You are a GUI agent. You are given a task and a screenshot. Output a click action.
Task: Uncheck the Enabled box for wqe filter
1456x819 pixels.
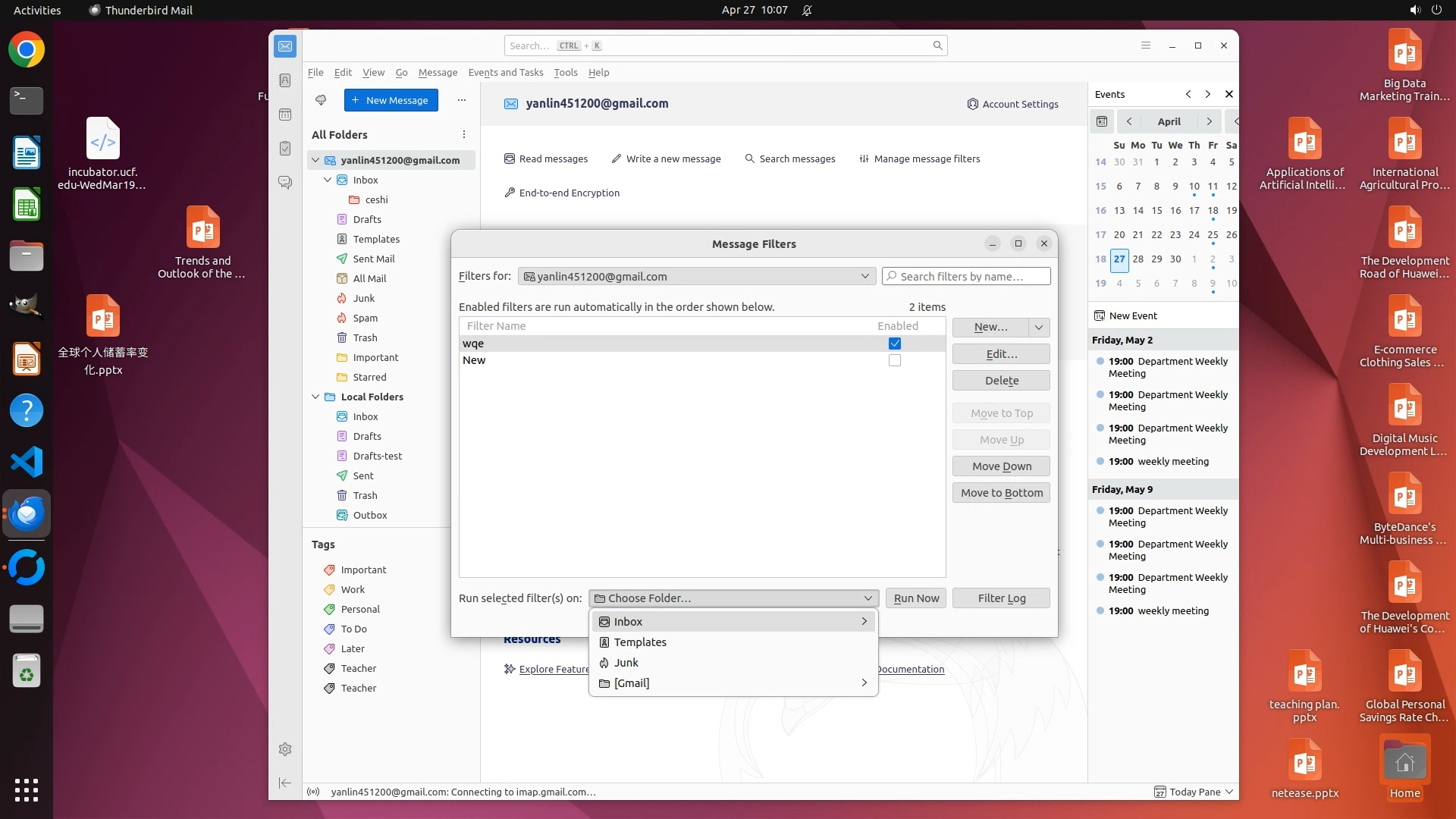[x=895, y=344]
